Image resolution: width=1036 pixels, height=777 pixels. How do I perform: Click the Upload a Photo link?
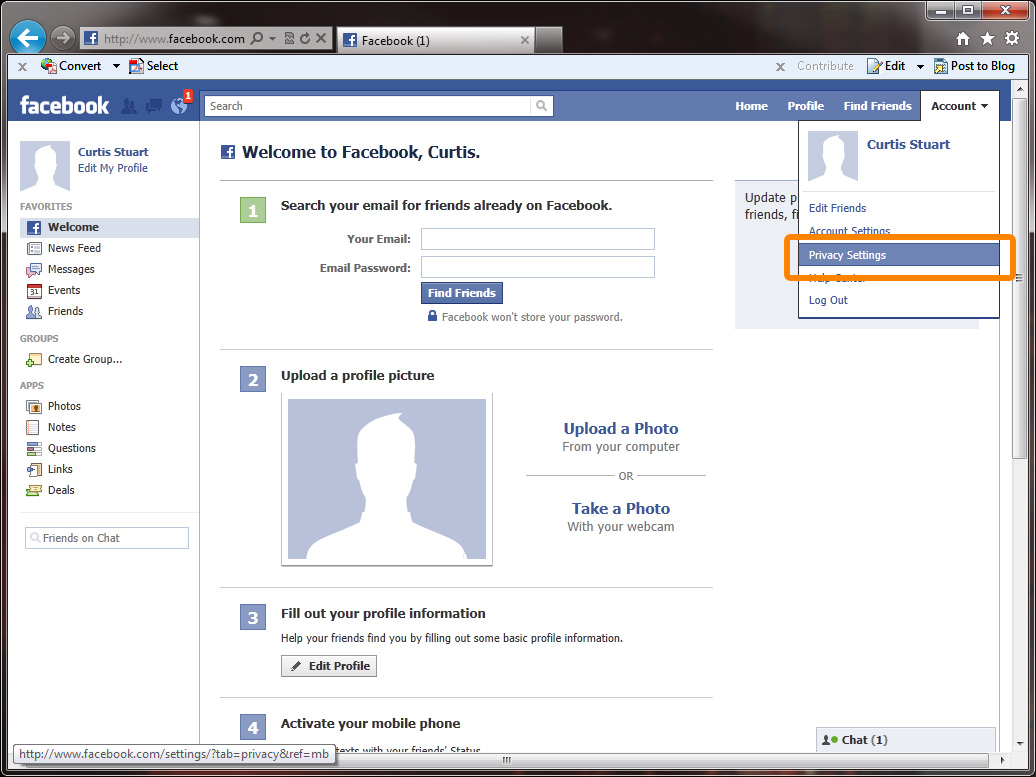coord(620,429)
